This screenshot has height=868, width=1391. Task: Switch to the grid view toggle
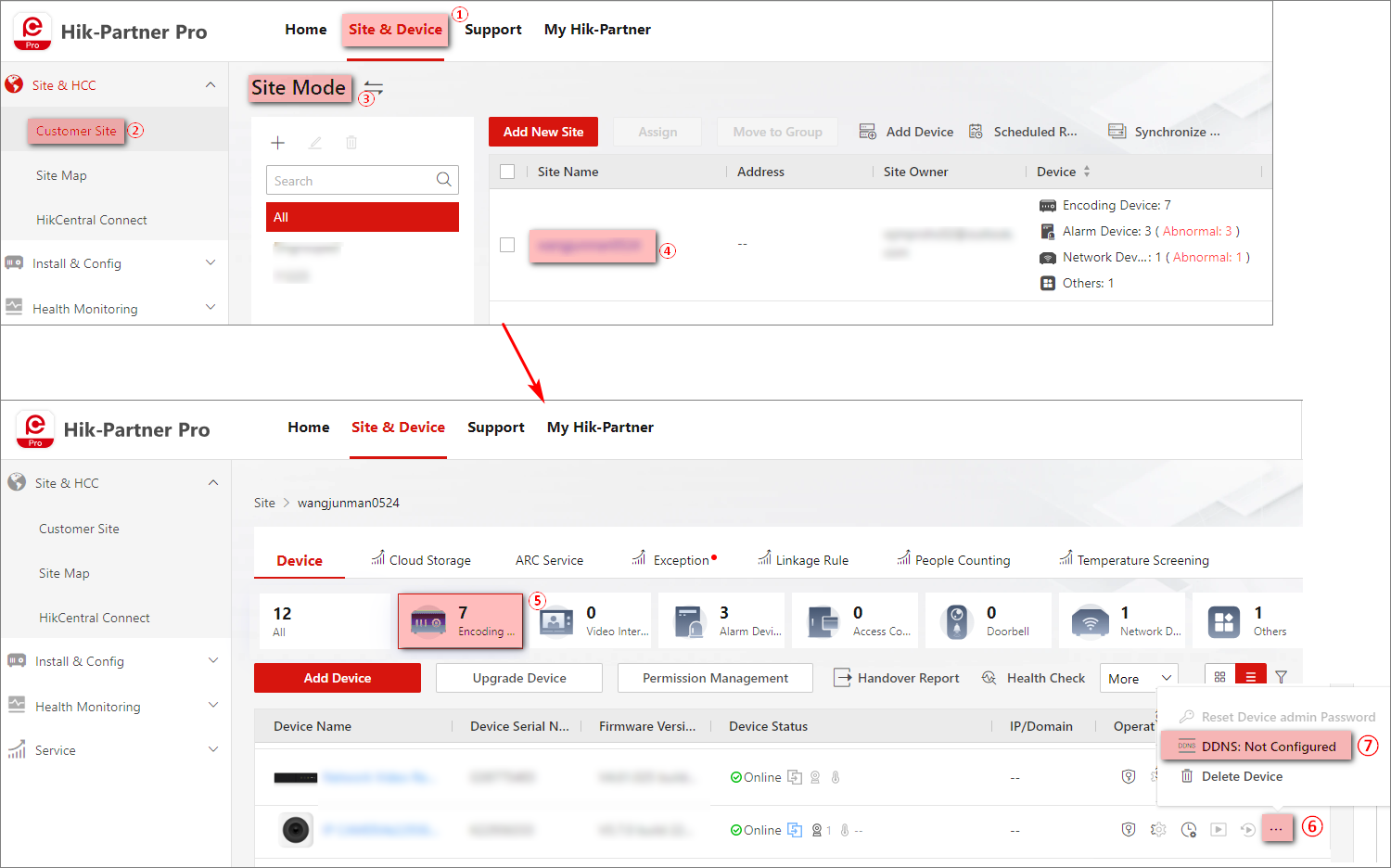click(1220, 677)
